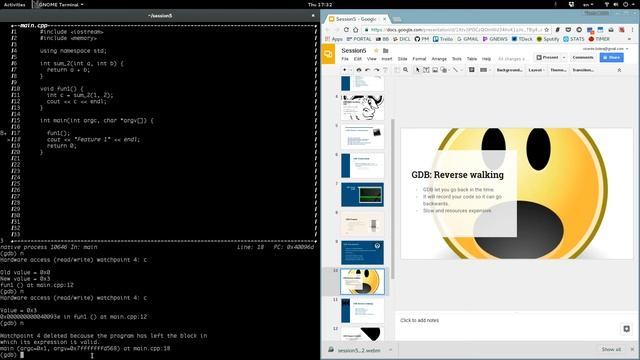Start slideshow with Present button
The width and height of the screenshot is (640, 360).
[547, 58]
